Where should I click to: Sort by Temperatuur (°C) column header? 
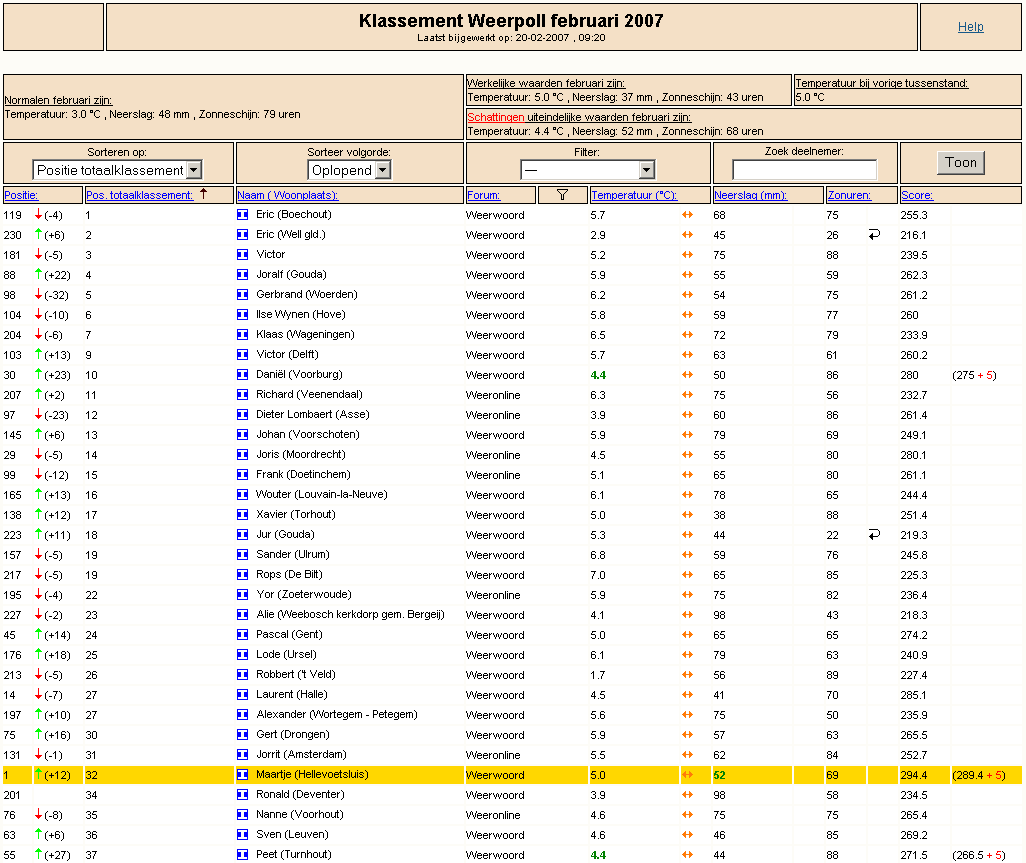point(633,195)
